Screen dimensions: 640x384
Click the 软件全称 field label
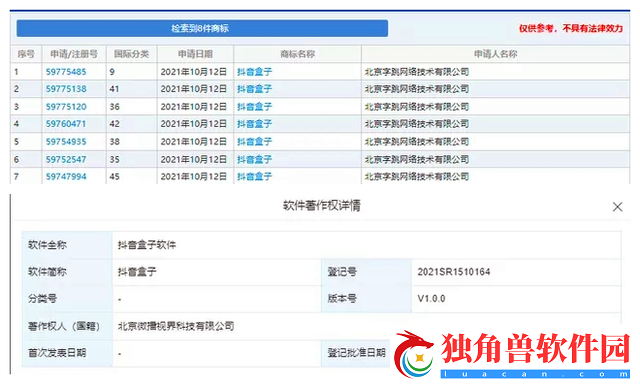point(47,245)
